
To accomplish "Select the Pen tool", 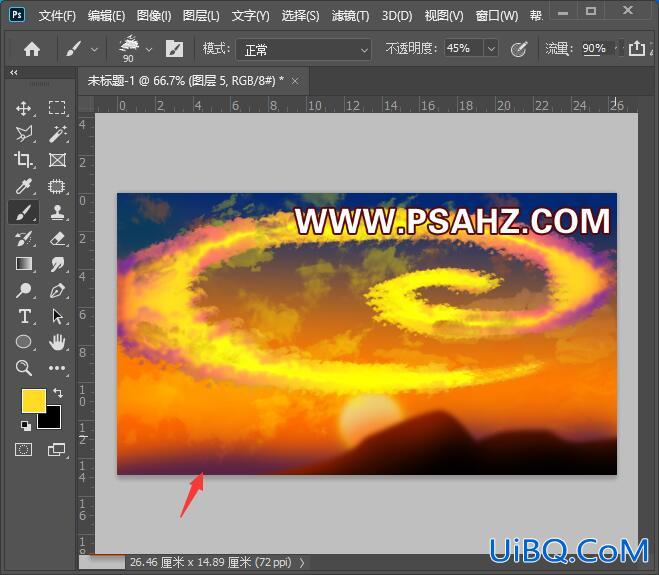I will pyautogui.click(x=58, y=290).
